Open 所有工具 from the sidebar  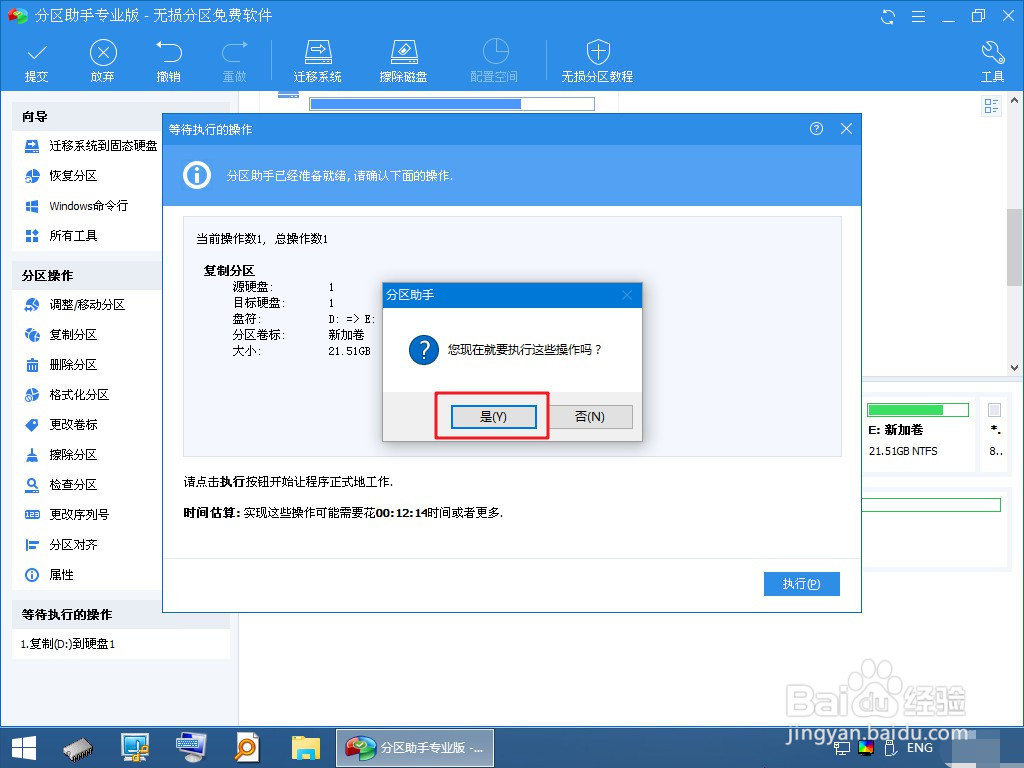tap(61, 236)
